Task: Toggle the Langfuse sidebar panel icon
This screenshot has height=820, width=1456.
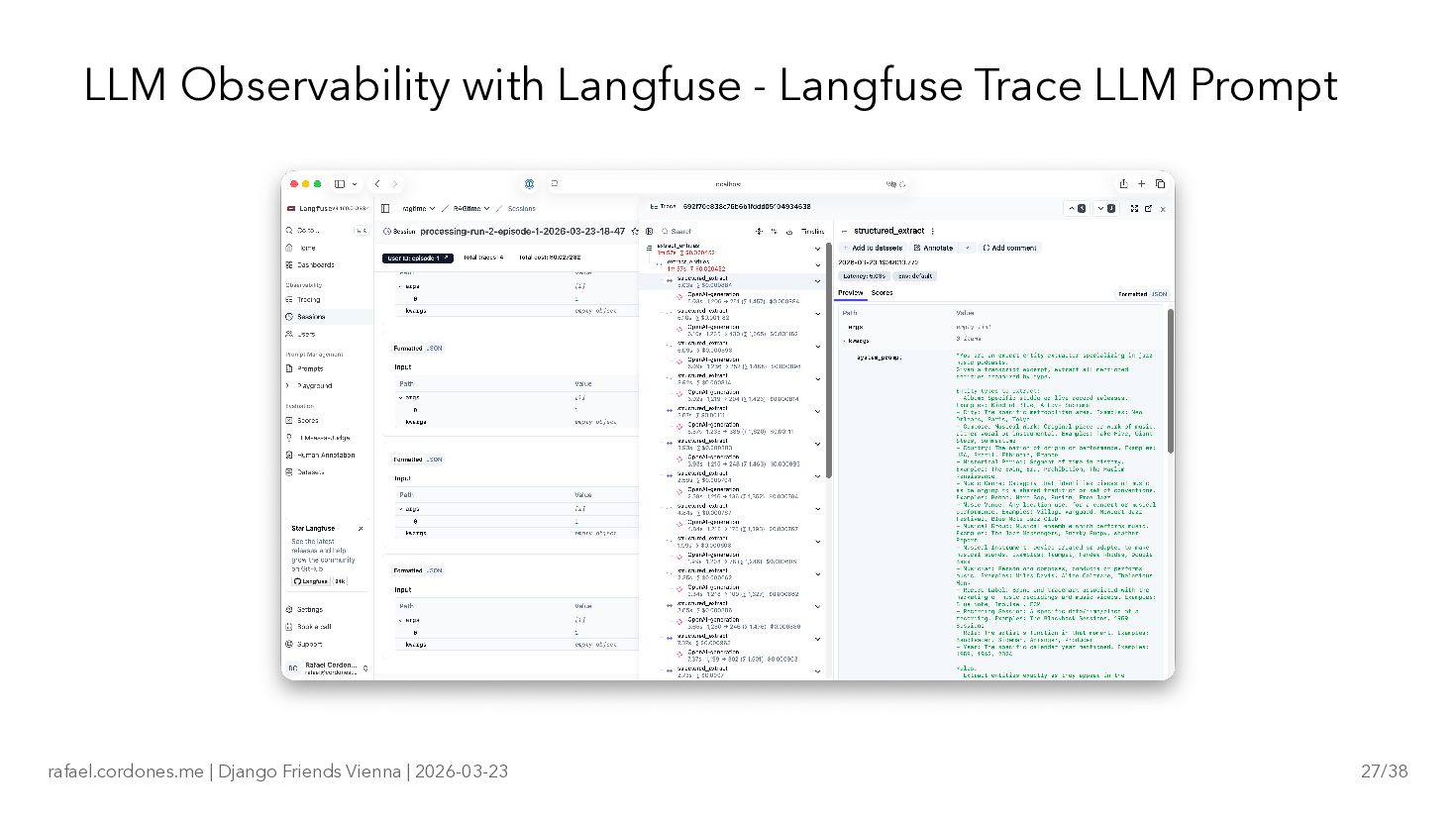Action: tap(386, 209)
